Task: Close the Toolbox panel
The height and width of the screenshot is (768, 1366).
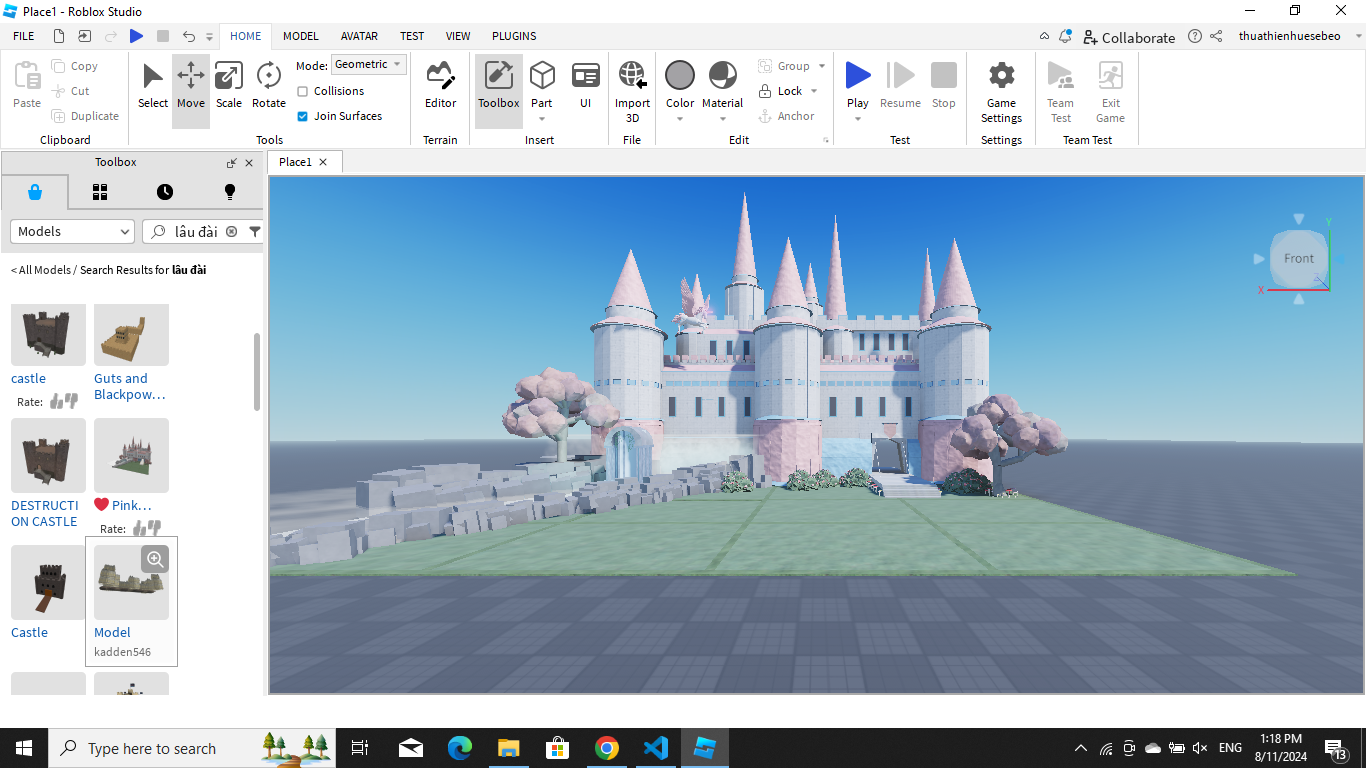Action: point(249,163)
